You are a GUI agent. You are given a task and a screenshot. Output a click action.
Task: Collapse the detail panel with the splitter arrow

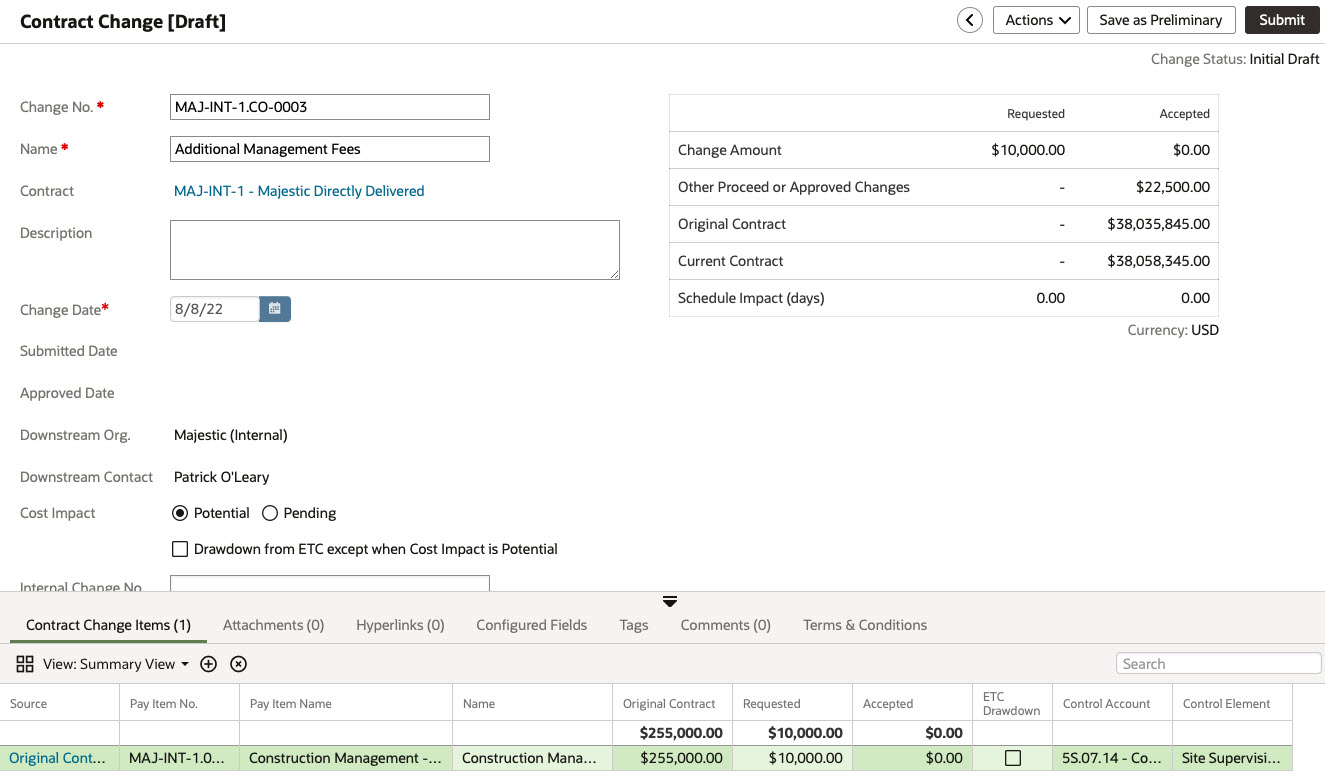coord(670,601)
